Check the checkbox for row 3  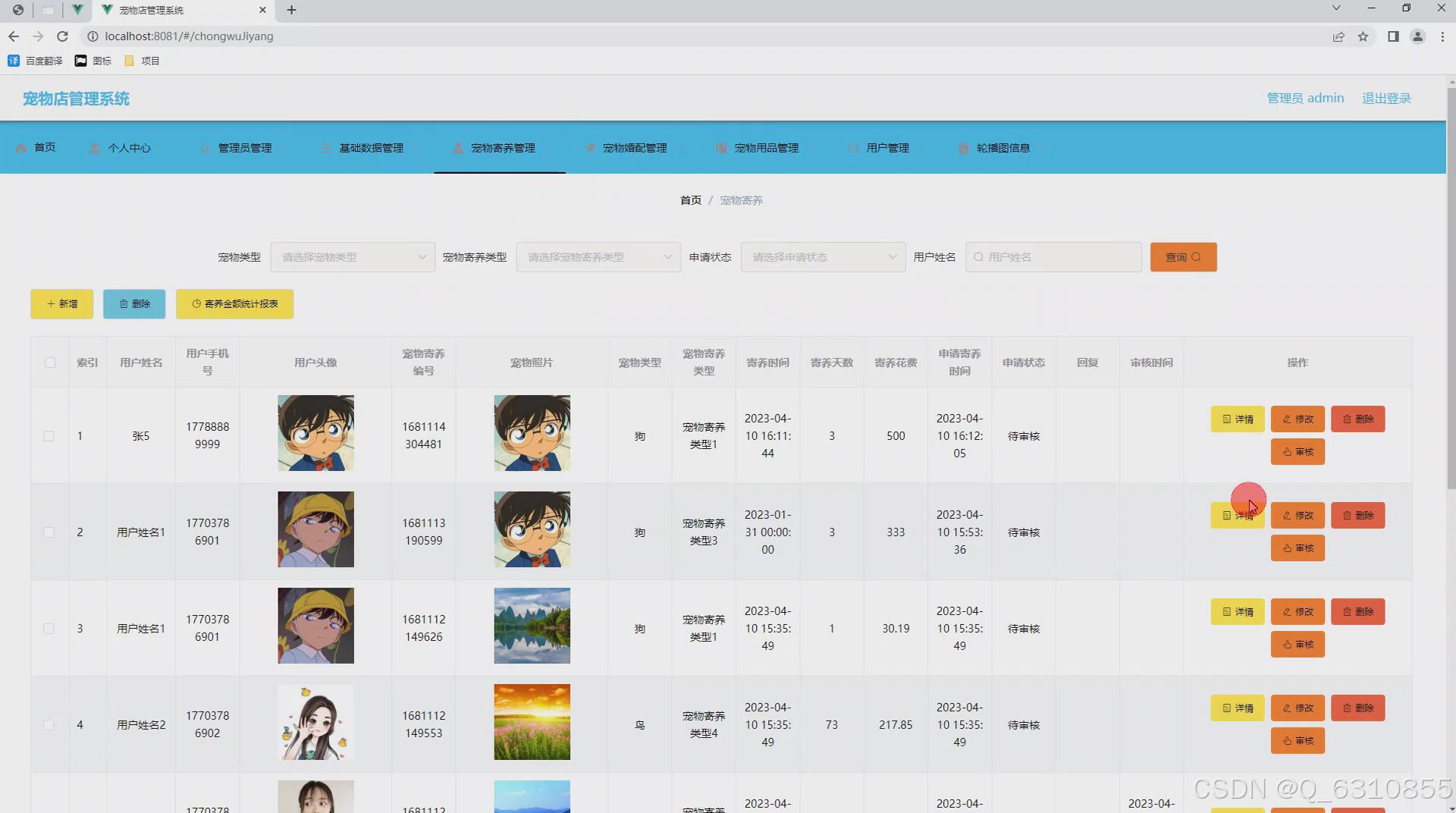[49, 629]
